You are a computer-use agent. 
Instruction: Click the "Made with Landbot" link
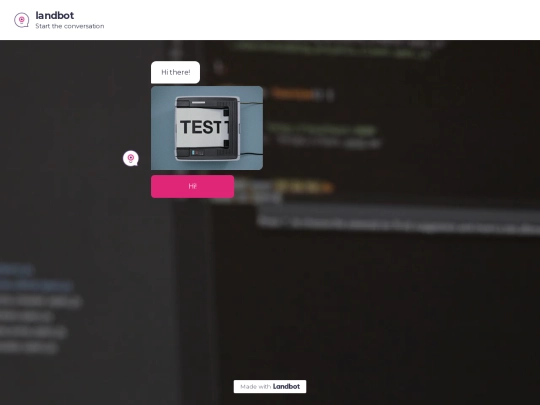[x=270, y=386]
